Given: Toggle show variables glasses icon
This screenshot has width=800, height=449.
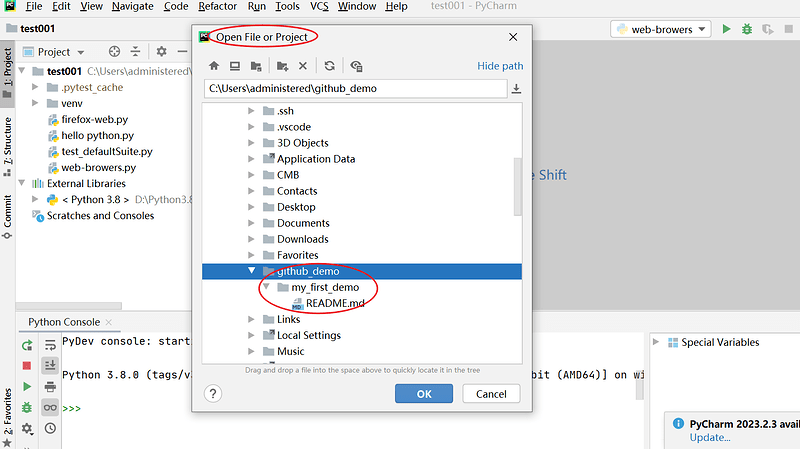Looking at the screenshot, I should point(50,408).
